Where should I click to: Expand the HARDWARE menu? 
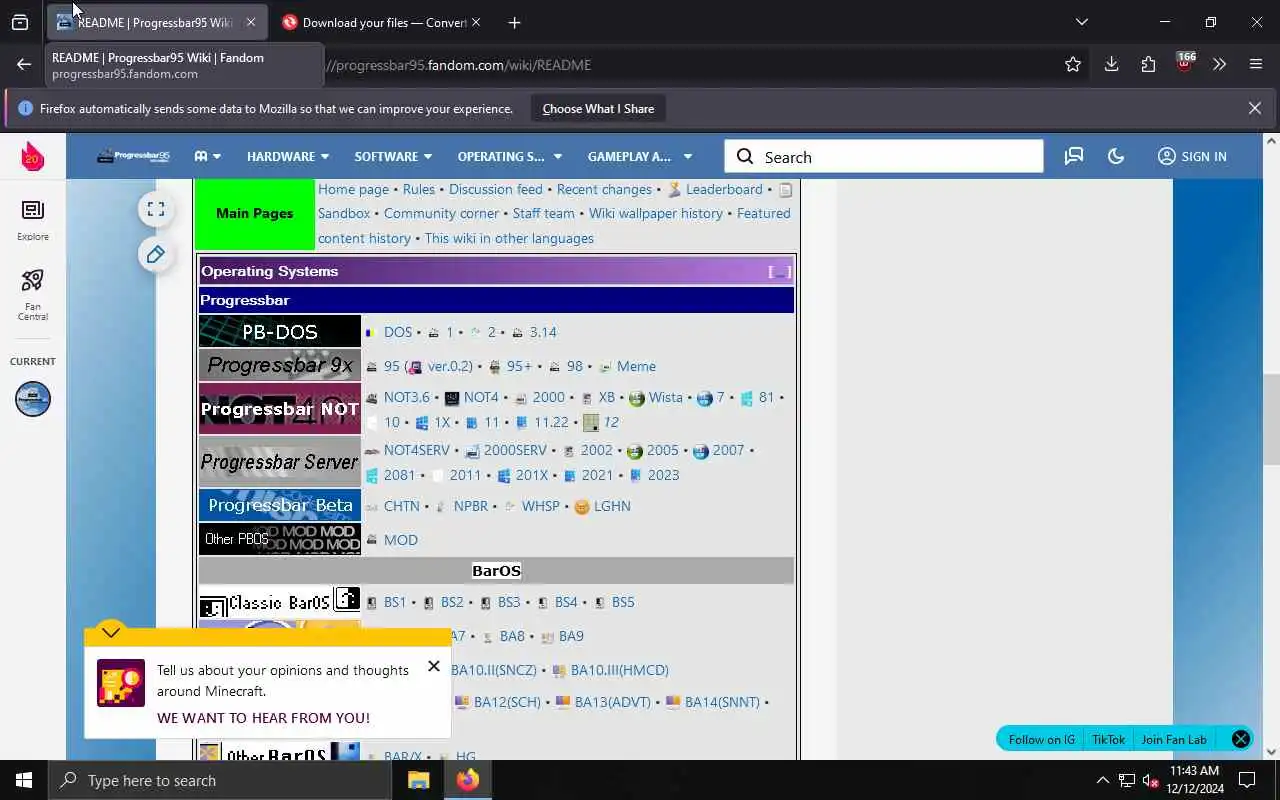(x=288, y=156)
